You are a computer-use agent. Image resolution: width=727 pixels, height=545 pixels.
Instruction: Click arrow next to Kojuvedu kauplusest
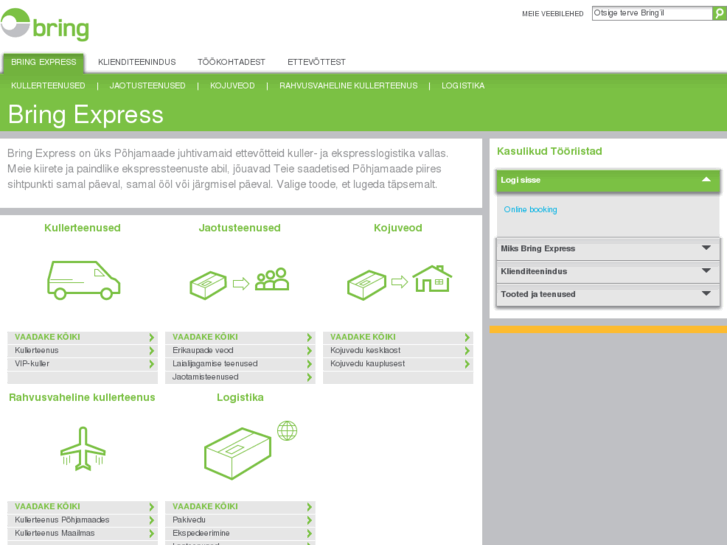coord(467,364)
